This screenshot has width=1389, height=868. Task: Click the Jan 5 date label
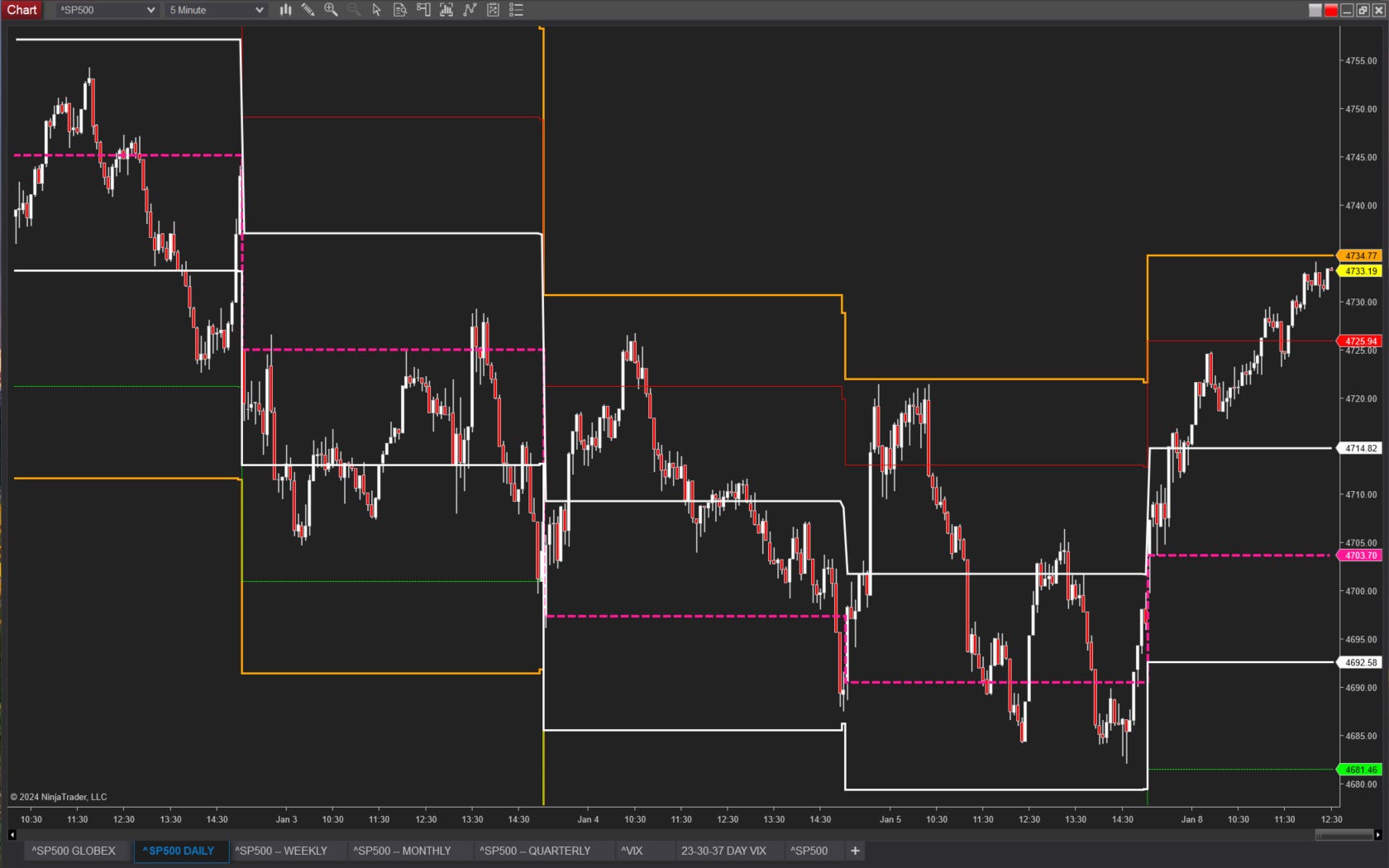click(890, 819)
